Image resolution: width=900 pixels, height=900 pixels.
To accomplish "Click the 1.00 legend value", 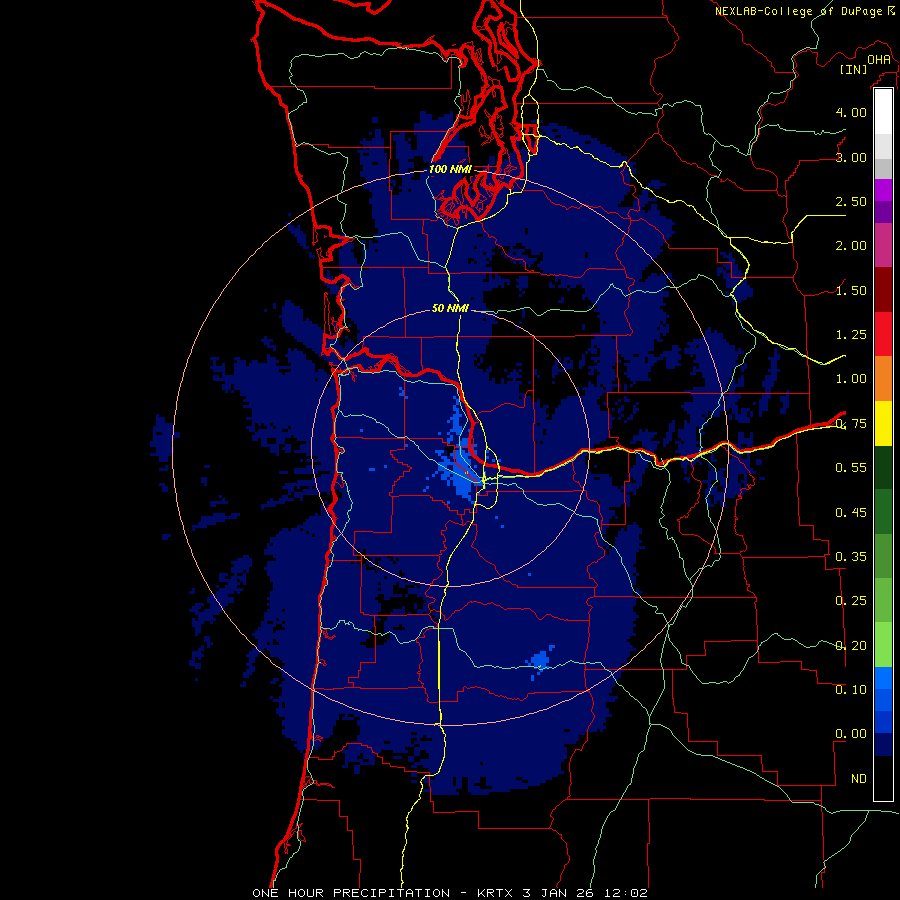I will tap(851, 379).
